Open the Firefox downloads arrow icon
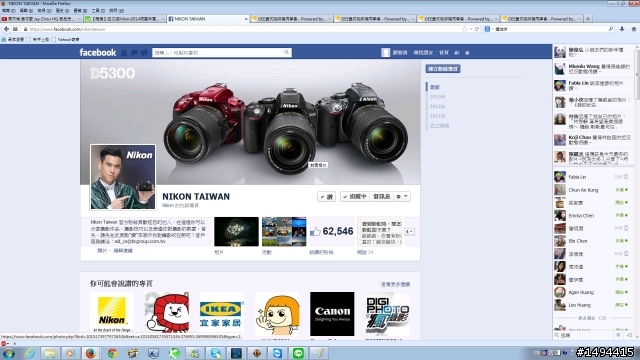Viewport: 640px width, 360px height. (x=622, y=29)
